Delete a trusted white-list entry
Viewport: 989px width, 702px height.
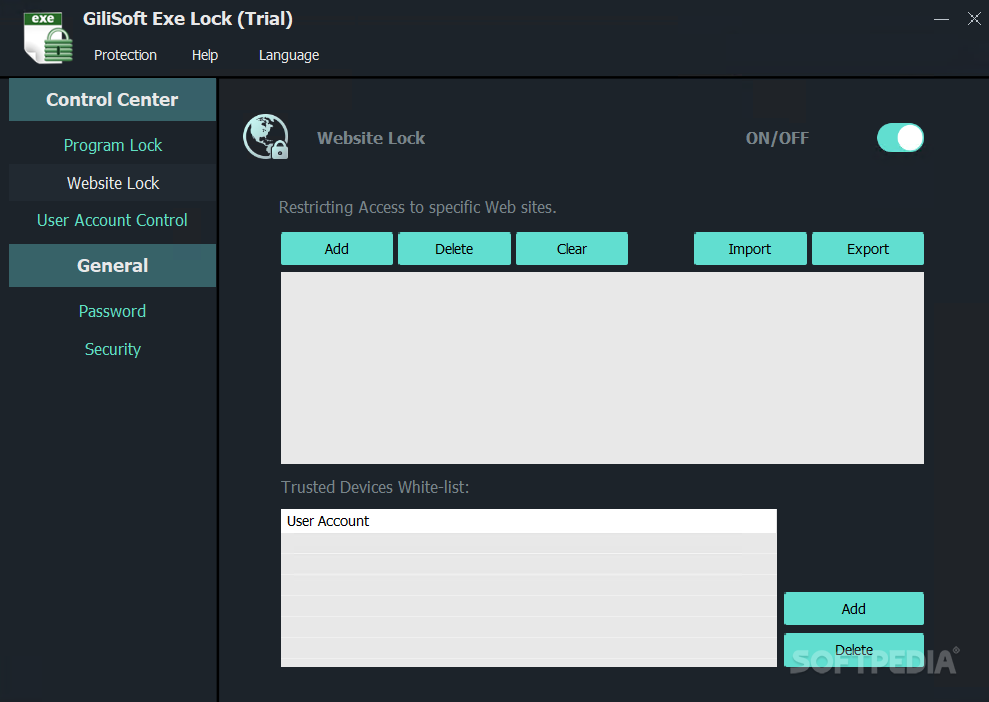[854, 650]
